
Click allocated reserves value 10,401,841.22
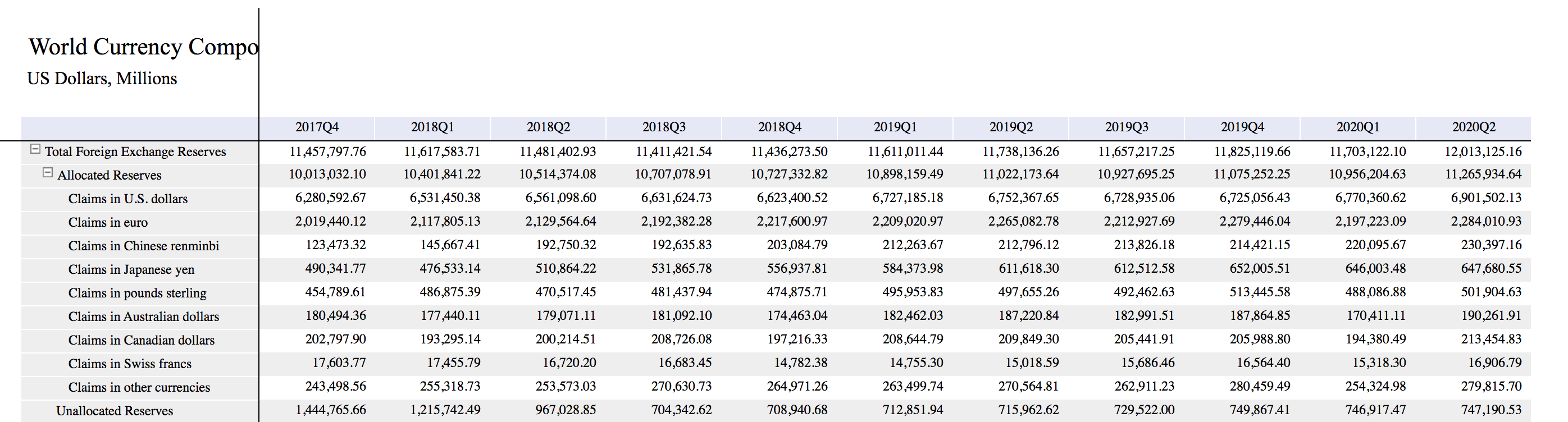click(x=442, y=175)
